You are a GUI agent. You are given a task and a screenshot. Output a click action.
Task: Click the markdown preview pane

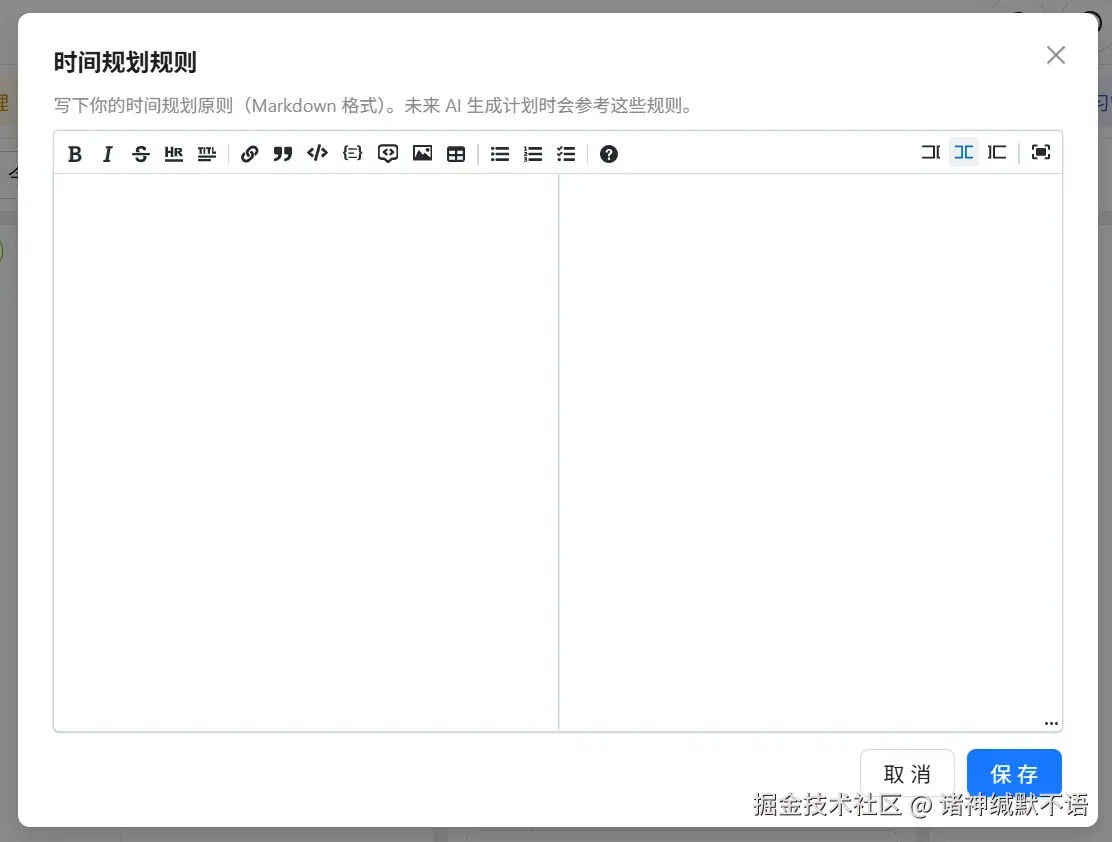pyautogui.click(x=811, y=452)
